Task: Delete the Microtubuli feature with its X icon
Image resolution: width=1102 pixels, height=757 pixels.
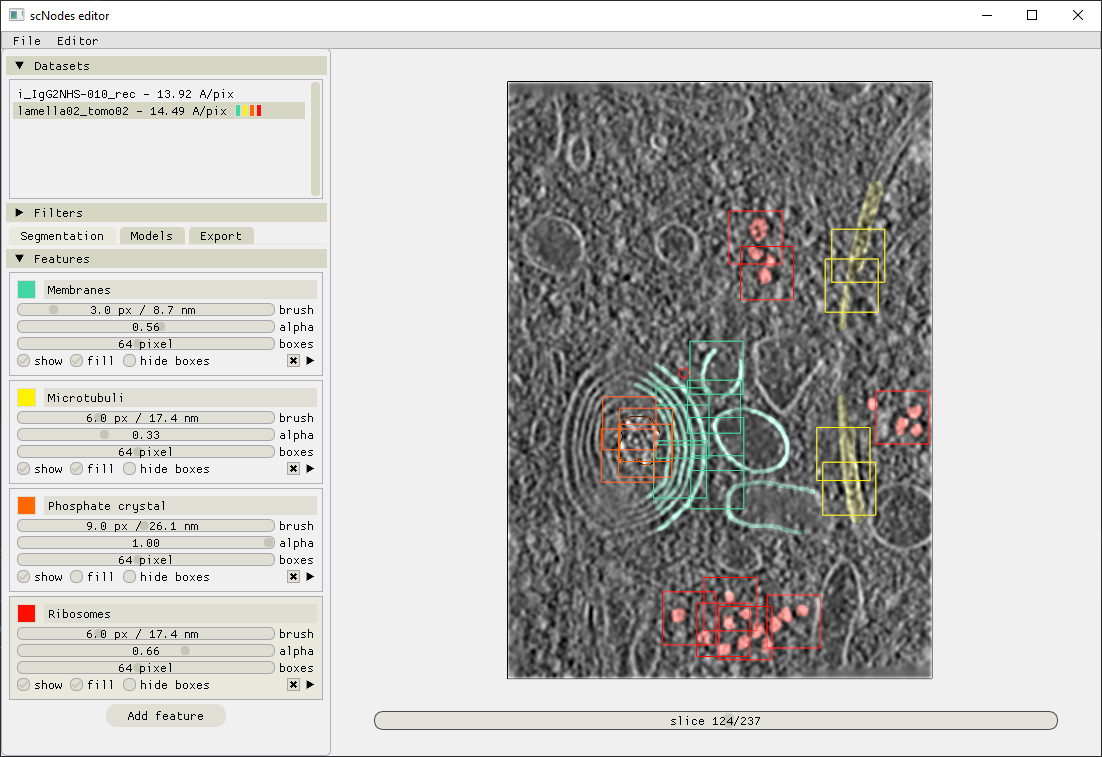Action: pyautogui.click(x=294, y=469)
